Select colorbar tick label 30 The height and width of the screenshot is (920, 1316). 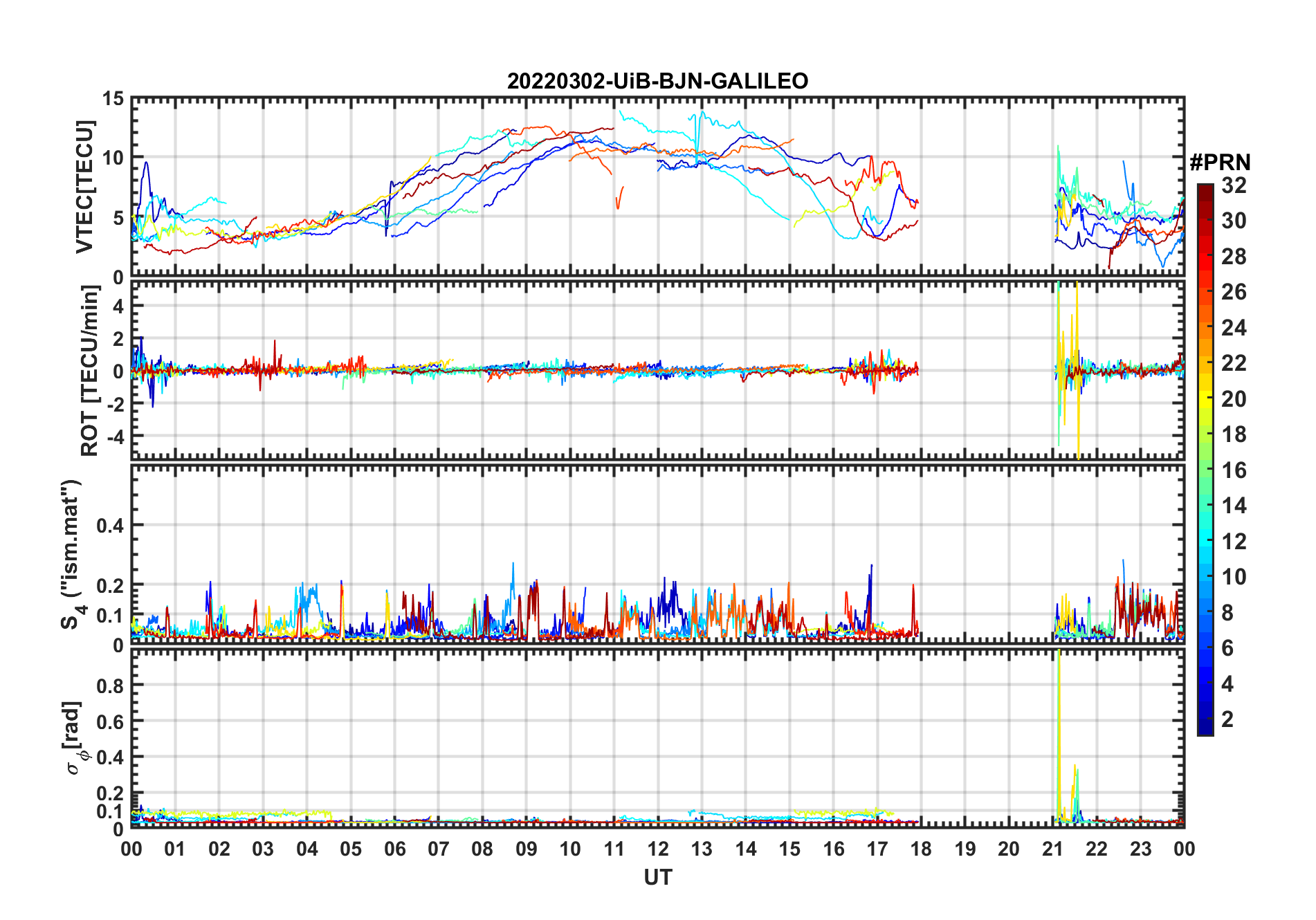click(1234, 220)
